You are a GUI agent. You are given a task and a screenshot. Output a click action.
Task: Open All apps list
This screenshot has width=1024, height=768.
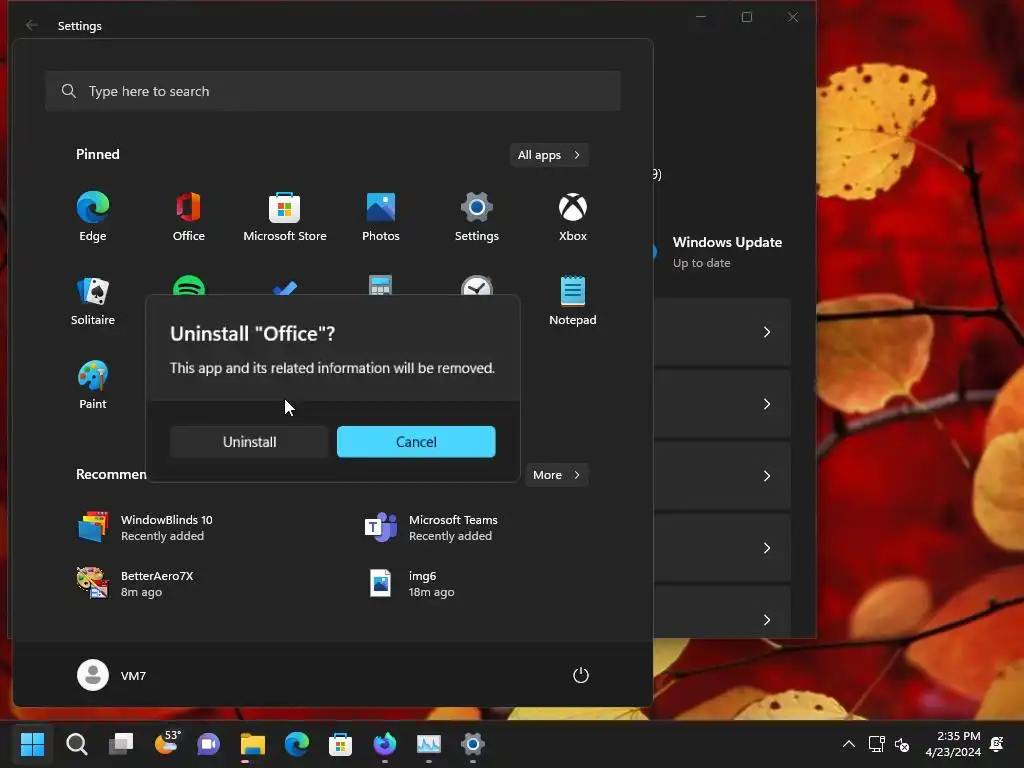[x=549, y=155]
